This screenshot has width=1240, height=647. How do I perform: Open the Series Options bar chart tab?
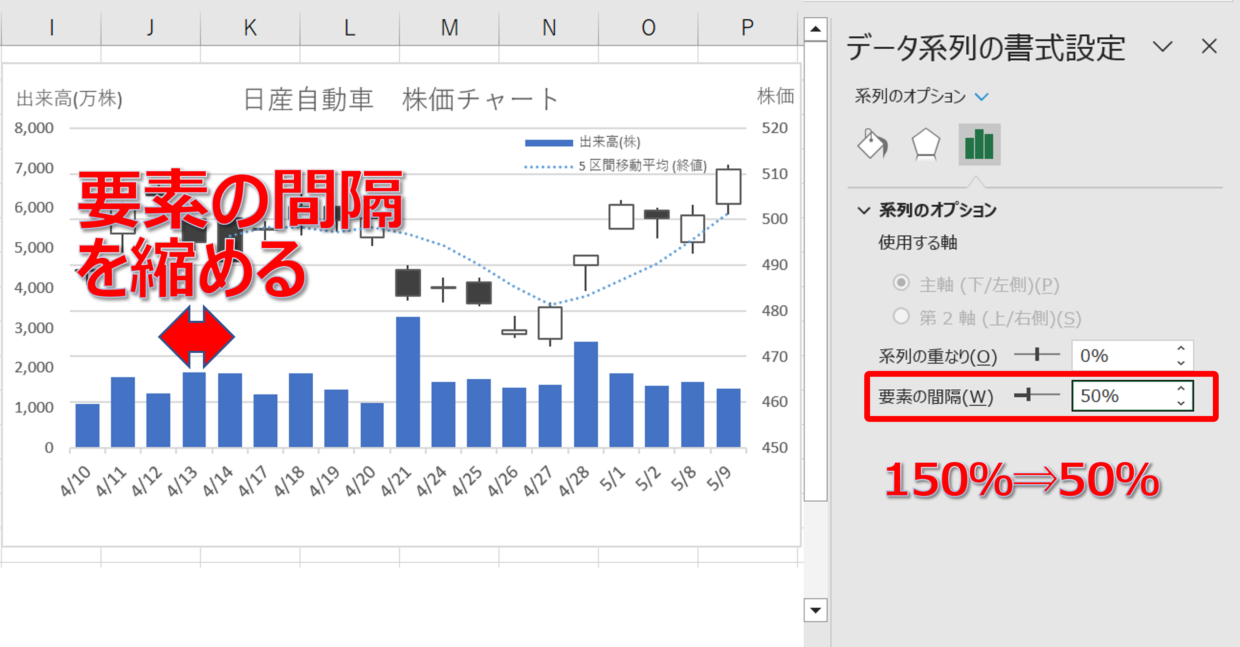tap(979, 145)
